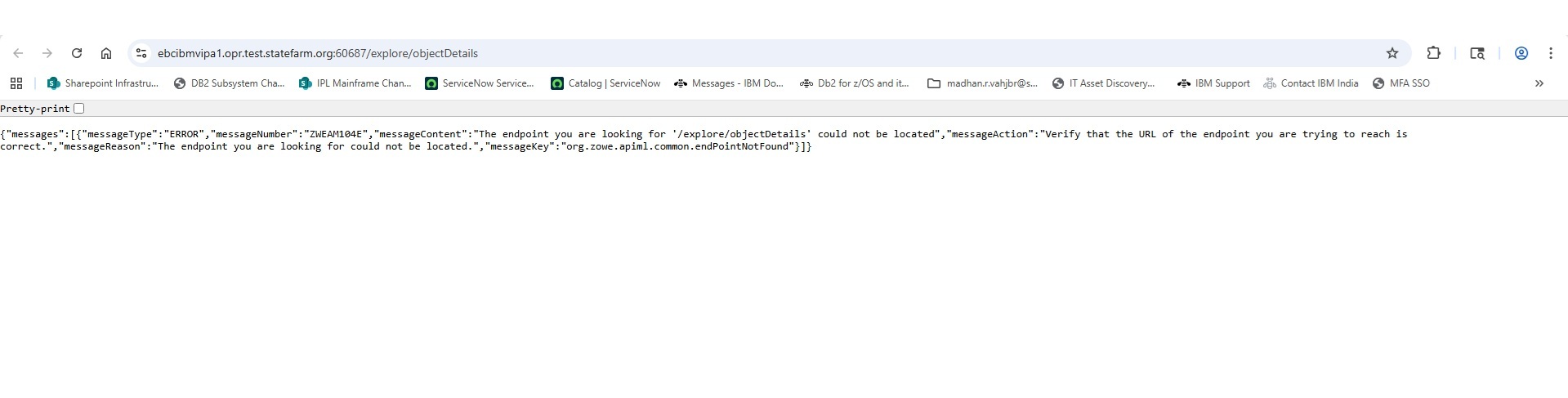Open site information icon in address bar

141,53
